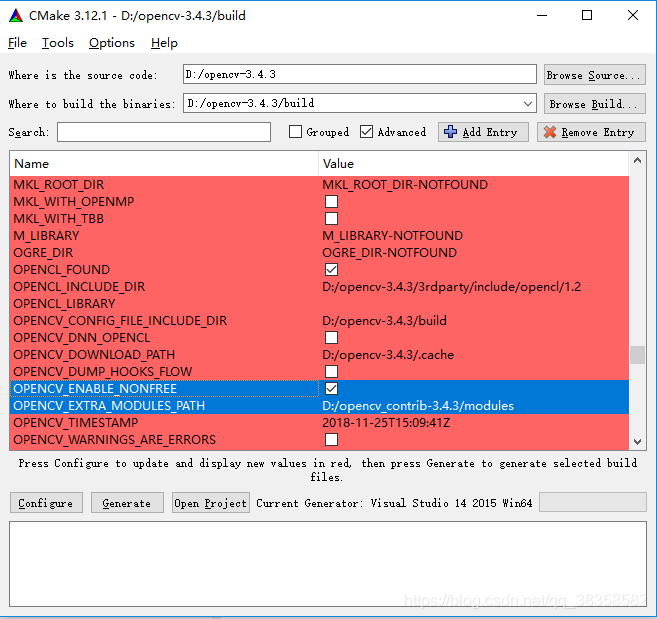Image resolution: width=657 pixels, height=619 pixels.
Task: Click the blue plus icon on Add Entry
Action: click(450, 132)
